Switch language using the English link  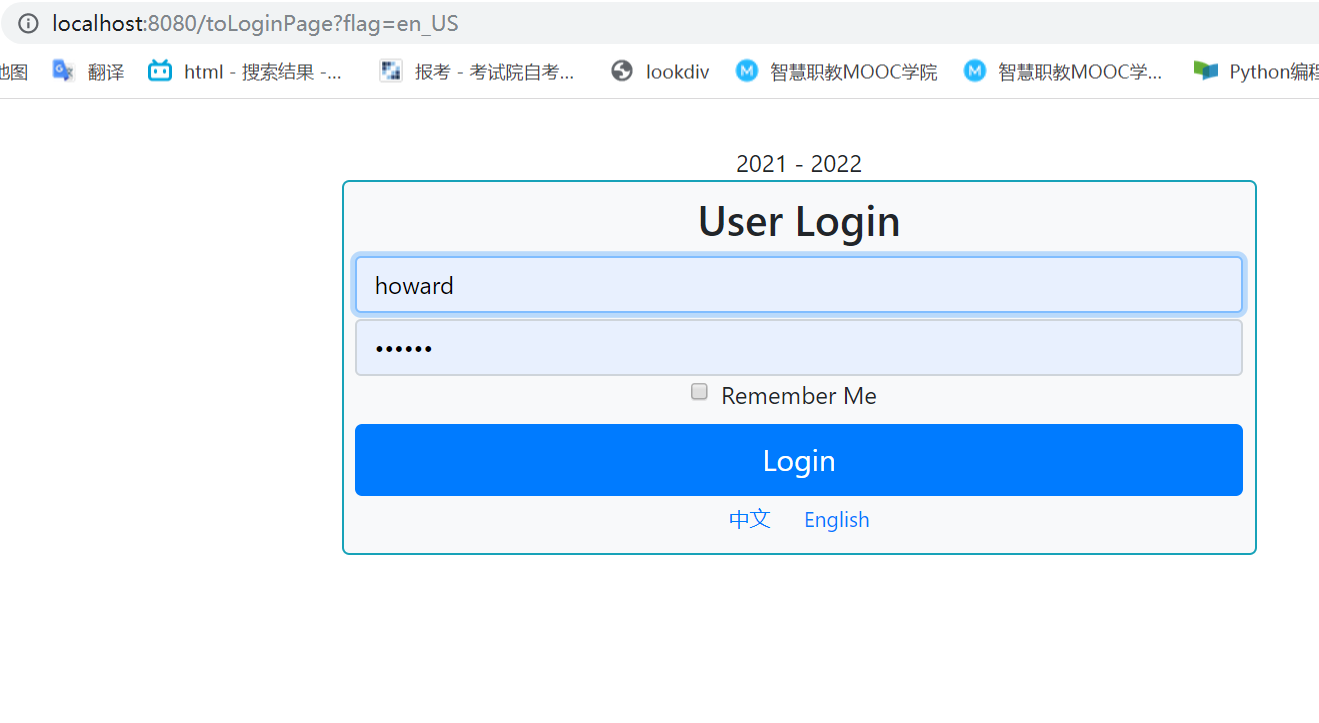point(836,519)
